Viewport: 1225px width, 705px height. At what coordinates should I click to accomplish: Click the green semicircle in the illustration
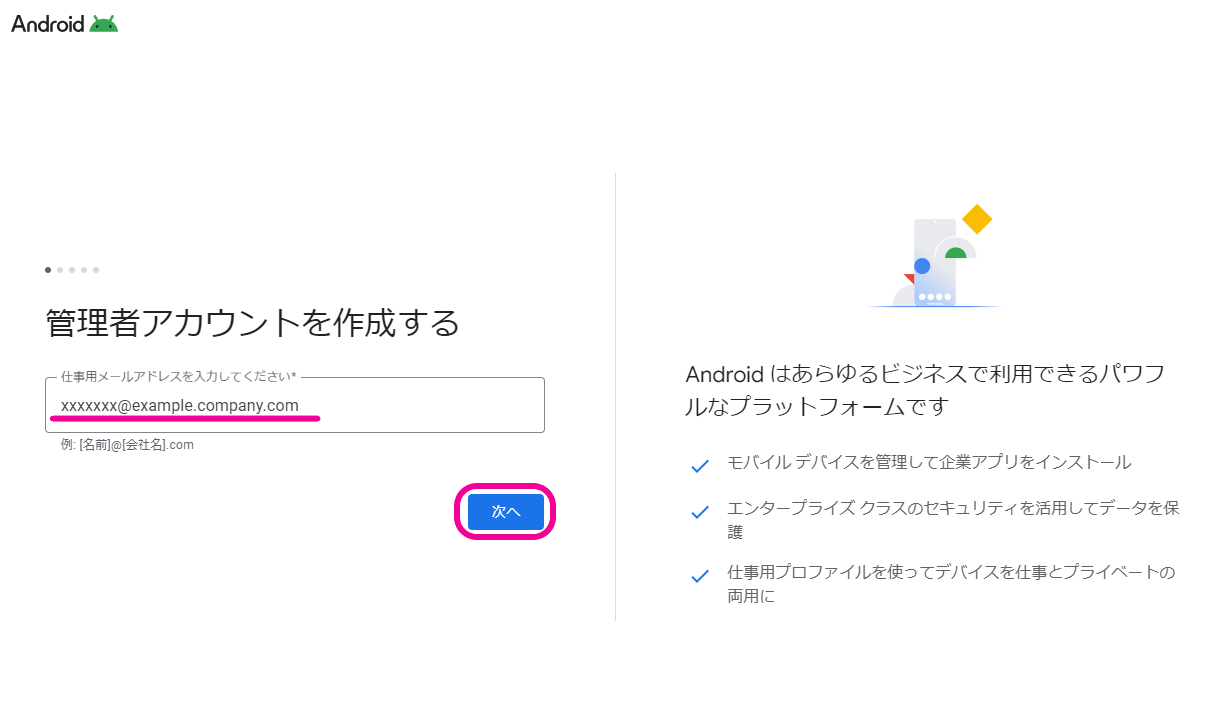point(956,253)
